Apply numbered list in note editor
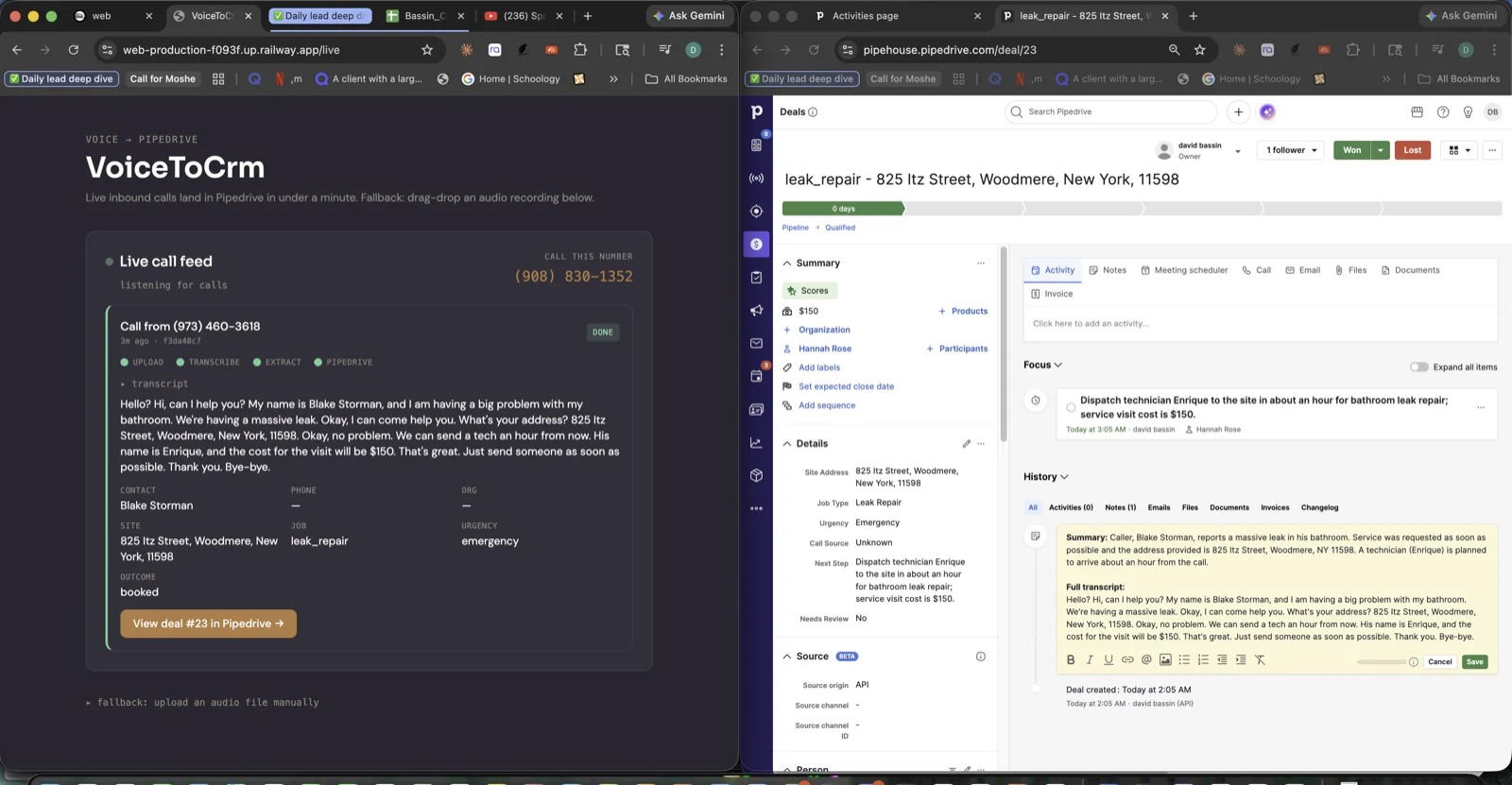The width and height of the screenshot is (1512, 785). click(1203, 660)
